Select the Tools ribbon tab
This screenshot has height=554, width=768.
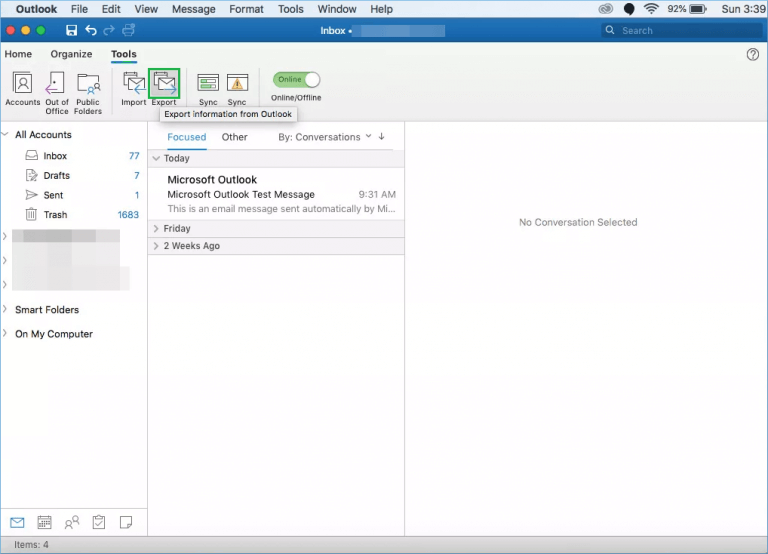(x=123, y=54)
